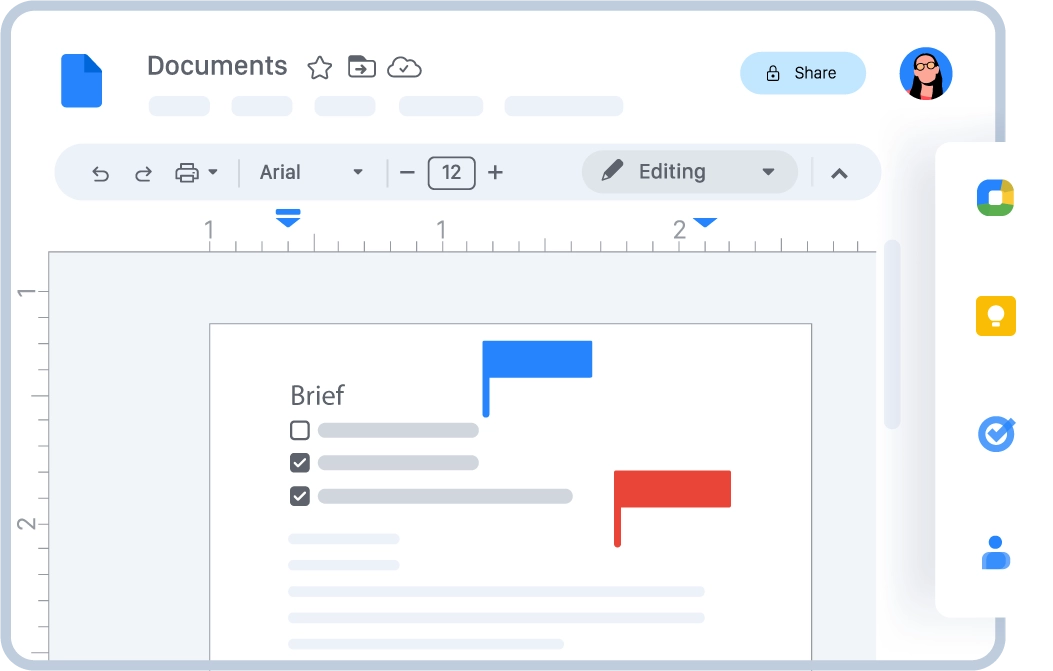
Task: Click the undo arrow icon
Action: (100, 173)
